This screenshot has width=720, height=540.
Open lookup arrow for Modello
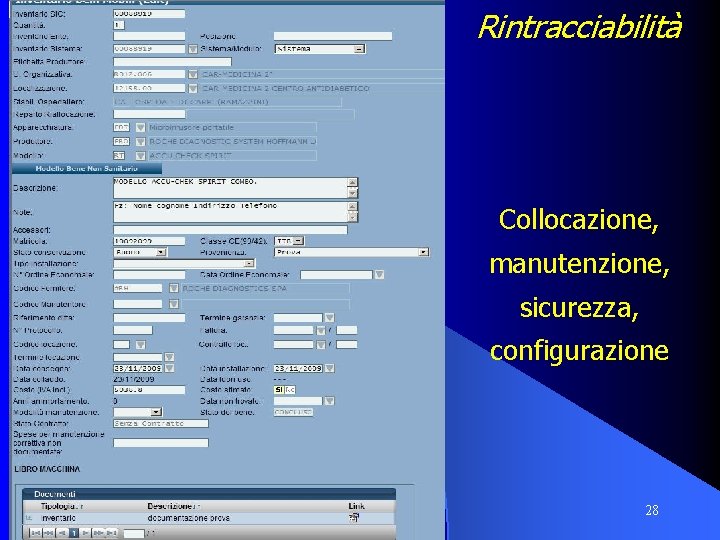pos(141,156)
